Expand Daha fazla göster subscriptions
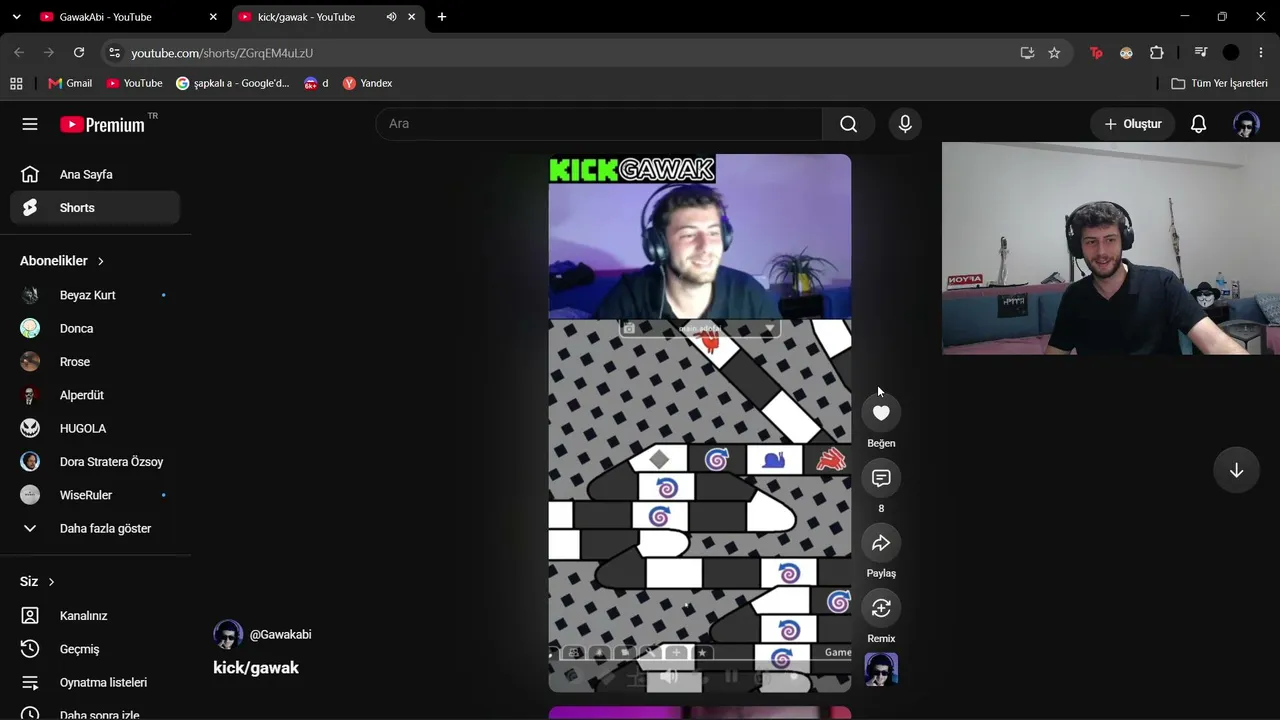The height and width of the screenshot is (720, 1280). 95,528
